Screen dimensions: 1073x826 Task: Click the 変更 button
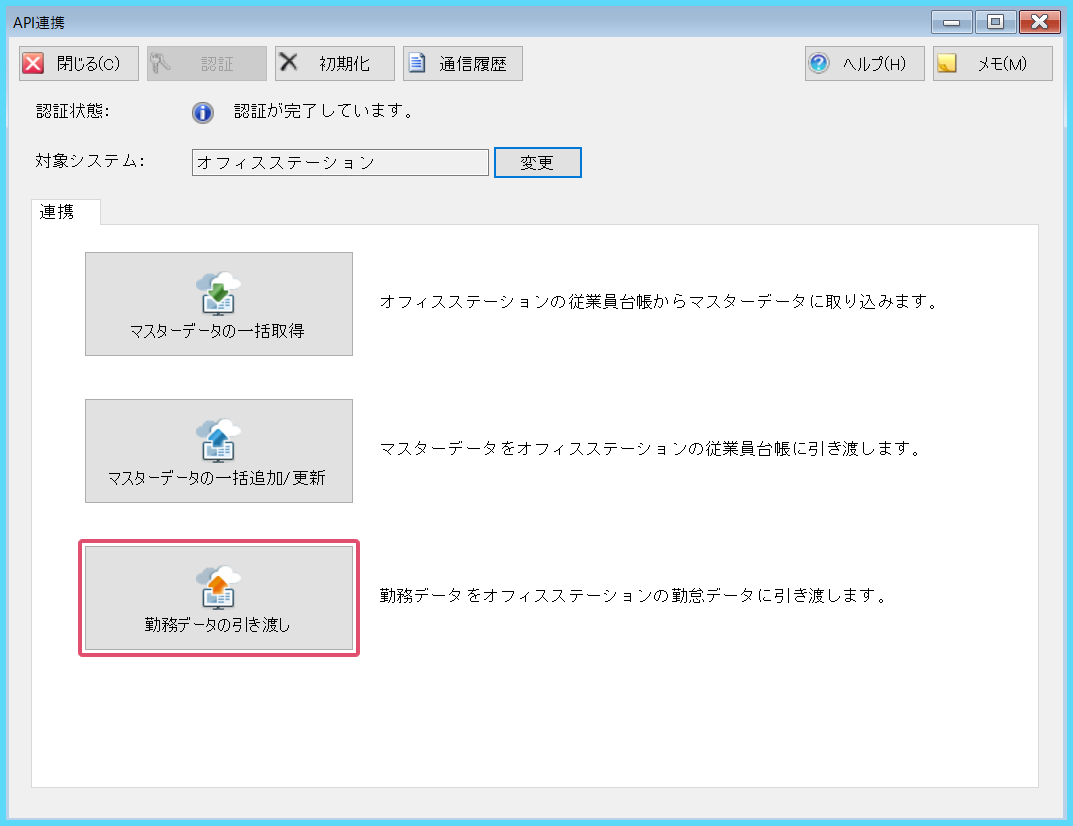pyautogui.click(x=538, y=163)
